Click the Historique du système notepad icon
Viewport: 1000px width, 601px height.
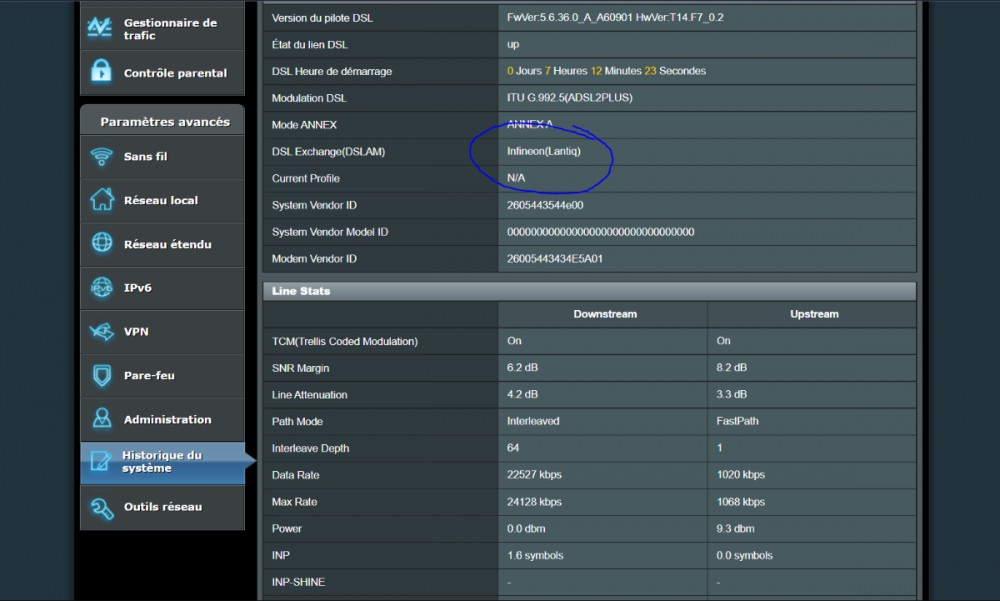click(101, 462)
